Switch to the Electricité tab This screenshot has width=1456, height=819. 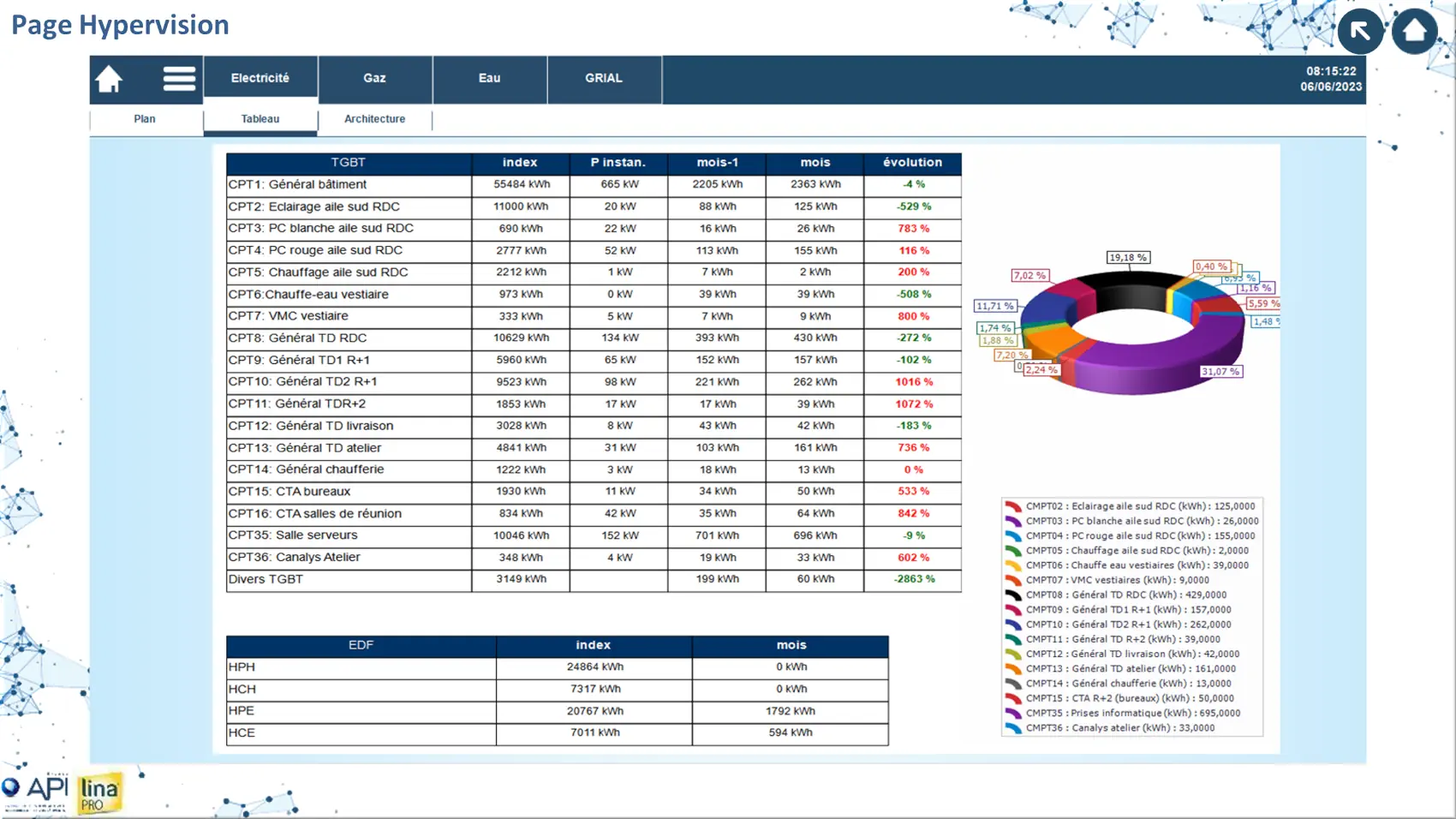click(260, 78)
